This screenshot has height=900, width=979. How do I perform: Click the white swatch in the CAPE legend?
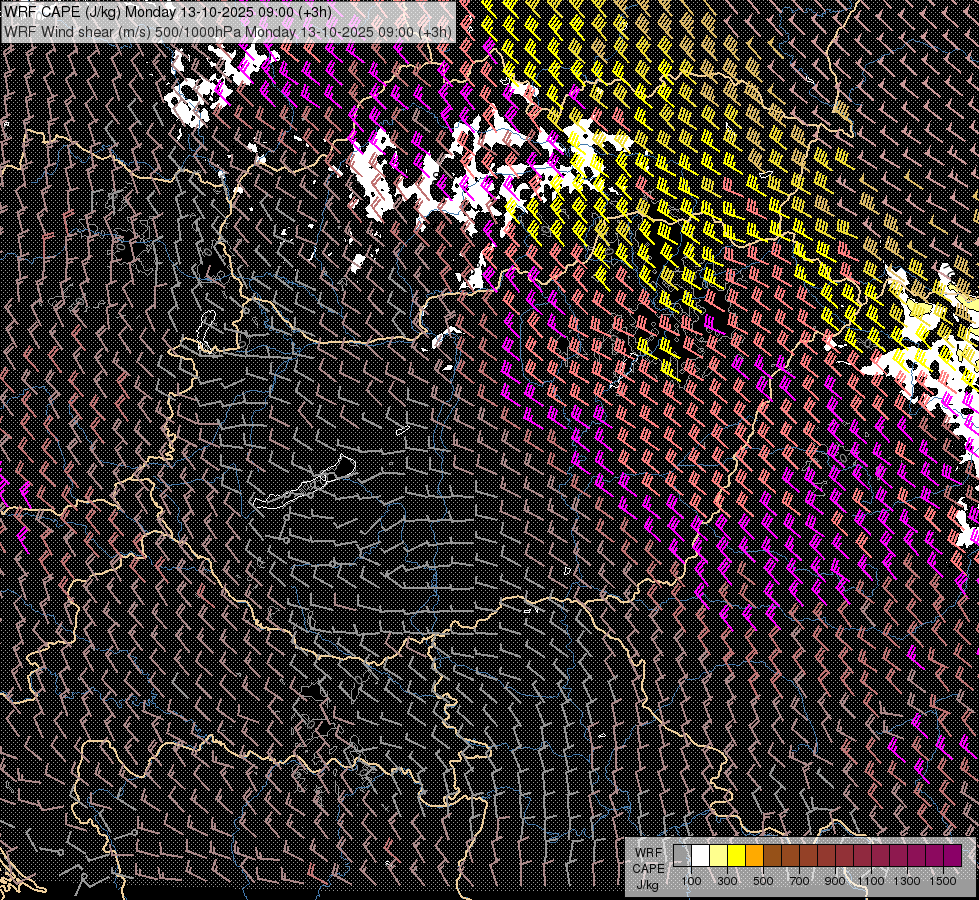tap(700, 855)
